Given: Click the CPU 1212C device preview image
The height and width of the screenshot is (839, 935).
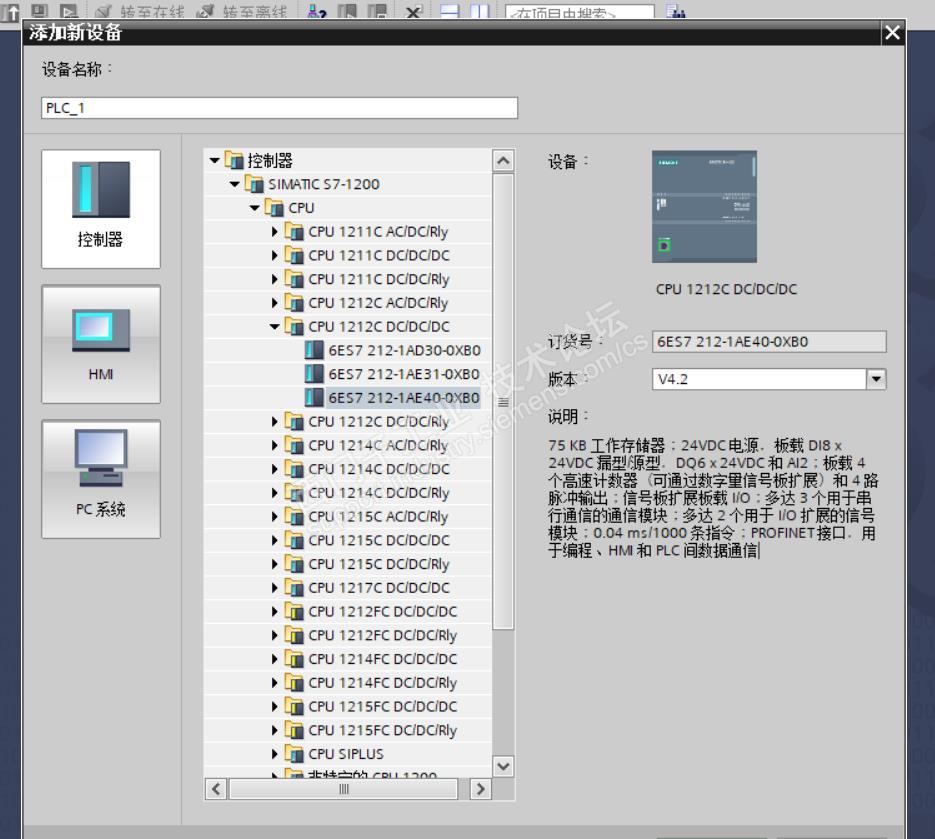Looking at the screenshot, I should pos(704,206).
